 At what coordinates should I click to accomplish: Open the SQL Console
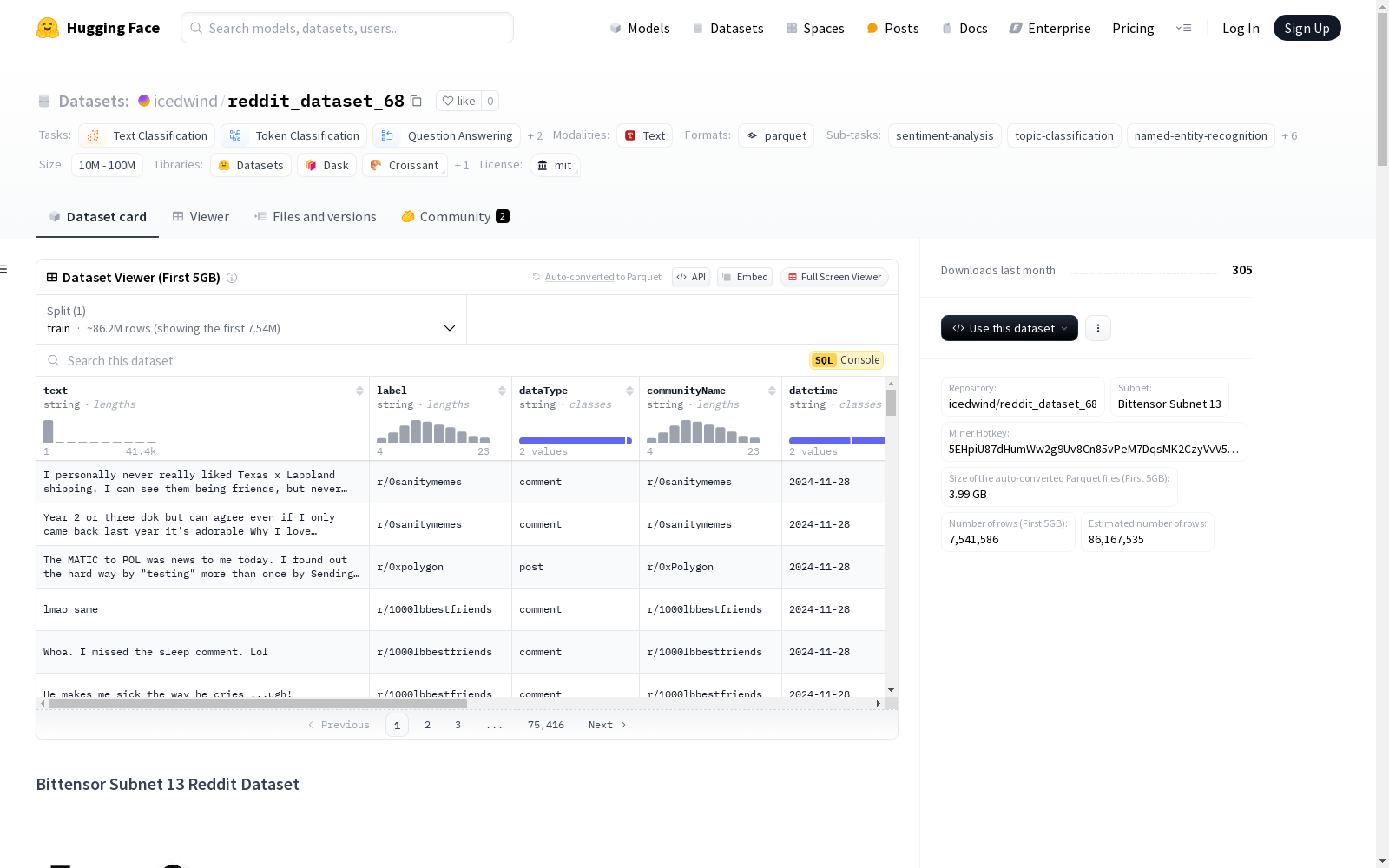(x=846, y=360)
